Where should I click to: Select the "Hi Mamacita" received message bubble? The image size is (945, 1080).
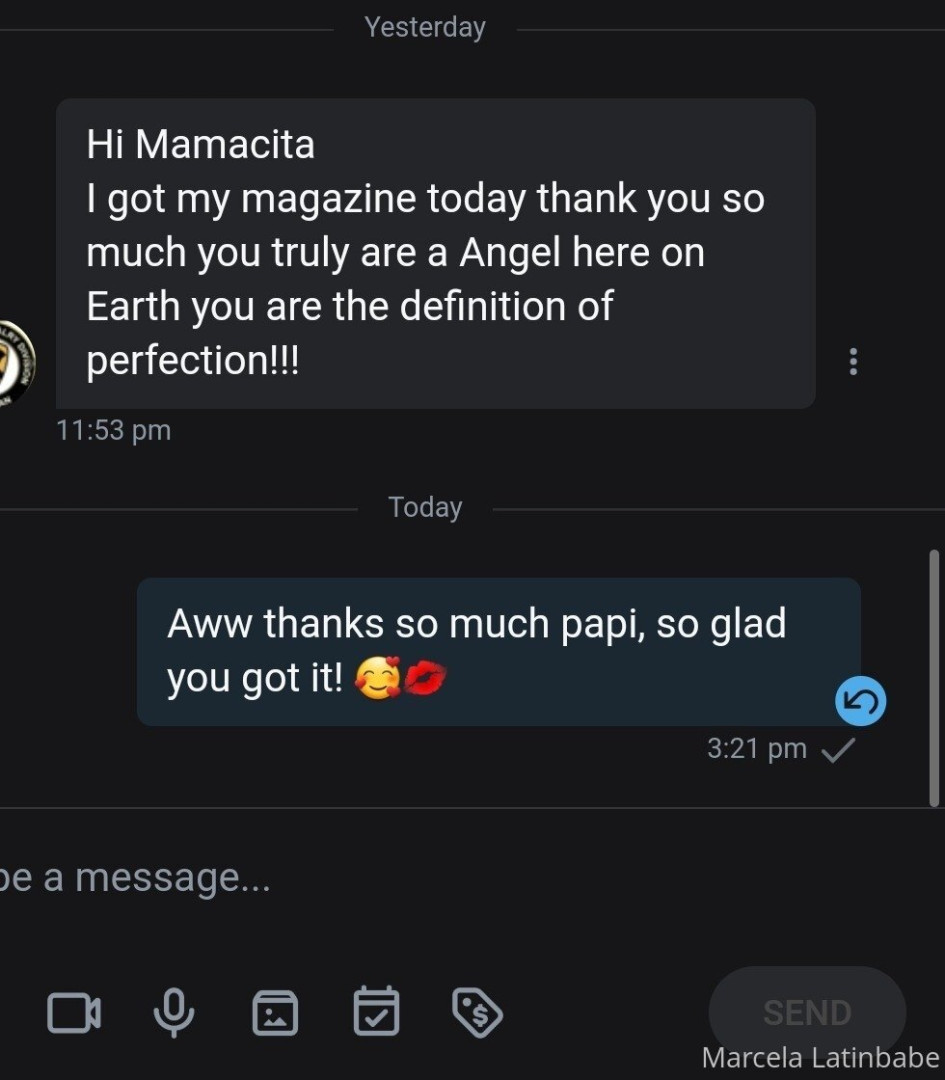[435, 252]
